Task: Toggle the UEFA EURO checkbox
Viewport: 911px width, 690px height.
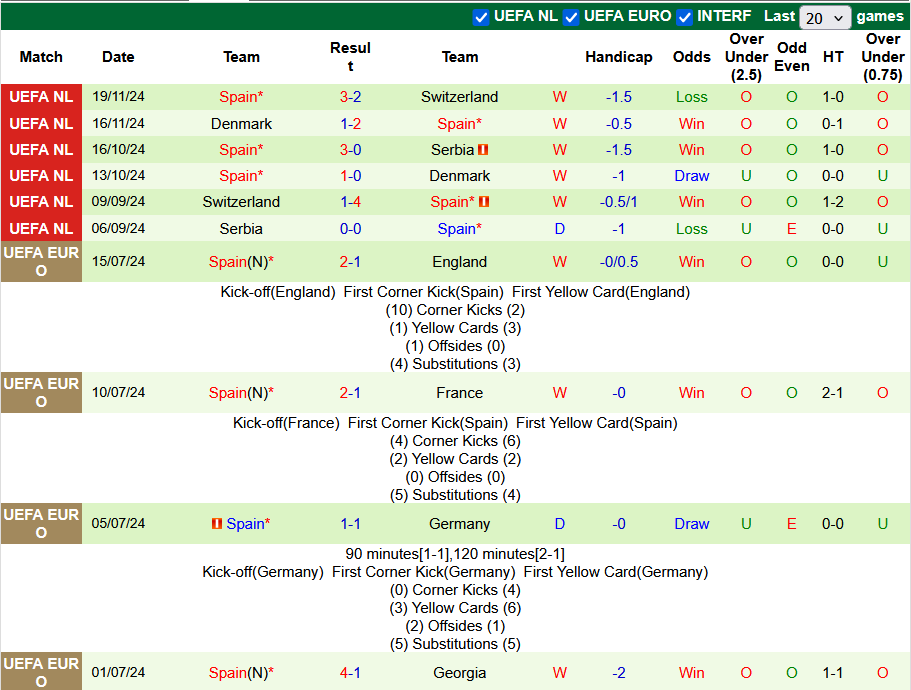Action: pos(571,17)
